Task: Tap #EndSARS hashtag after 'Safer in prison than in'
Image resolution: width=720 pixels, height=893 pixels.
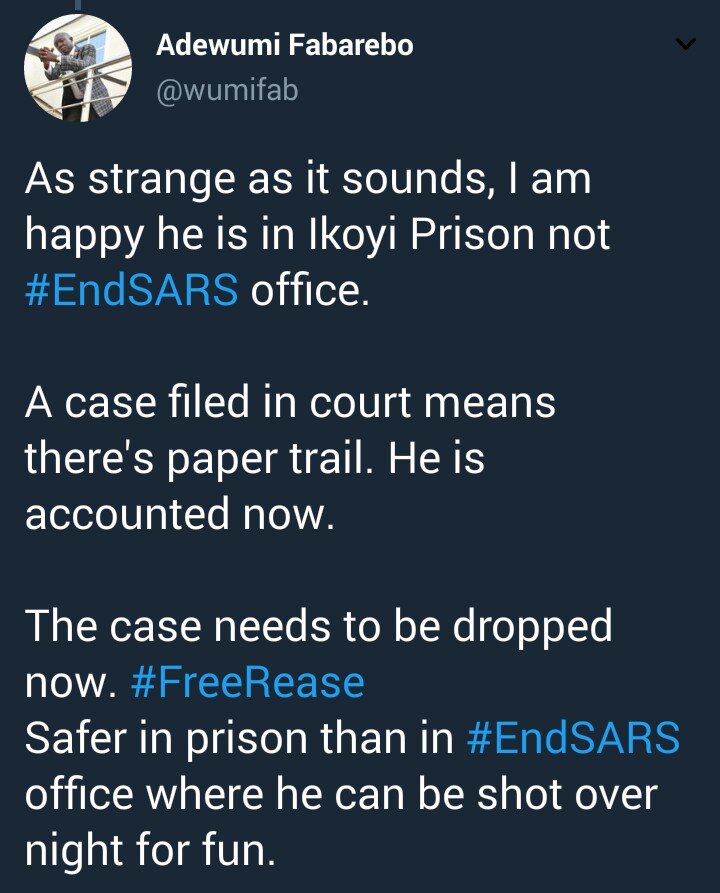Action: click(574, 740)
